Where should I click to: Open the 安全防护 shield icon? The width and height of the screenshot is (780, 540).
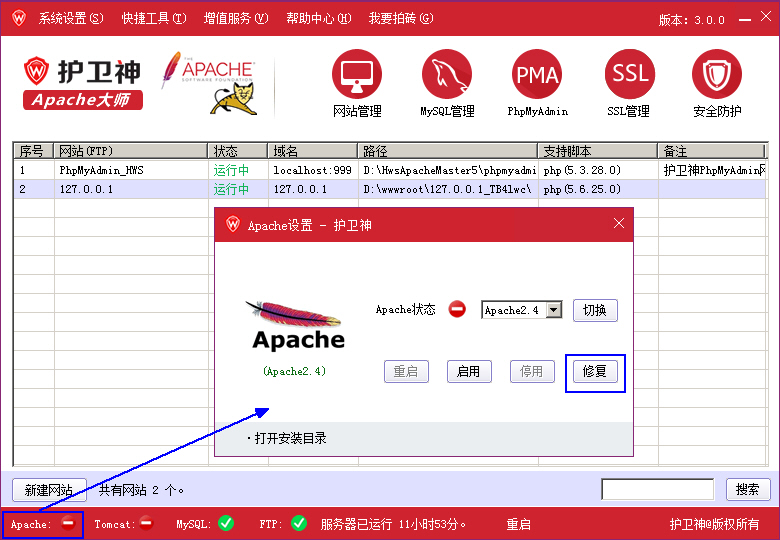tap(717, 74)
